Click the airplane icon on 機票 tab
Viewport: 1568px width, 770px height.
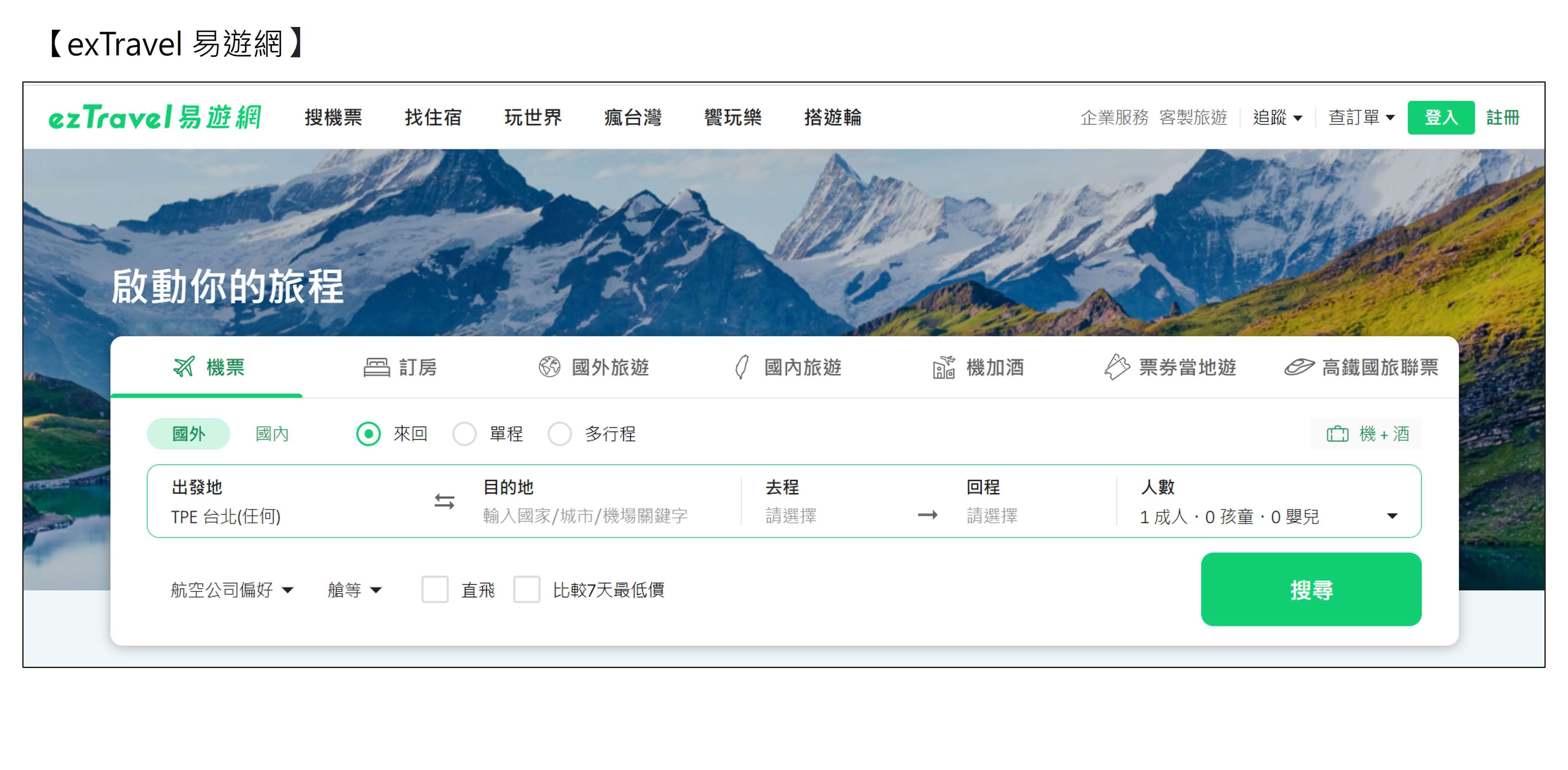point(184,367)
